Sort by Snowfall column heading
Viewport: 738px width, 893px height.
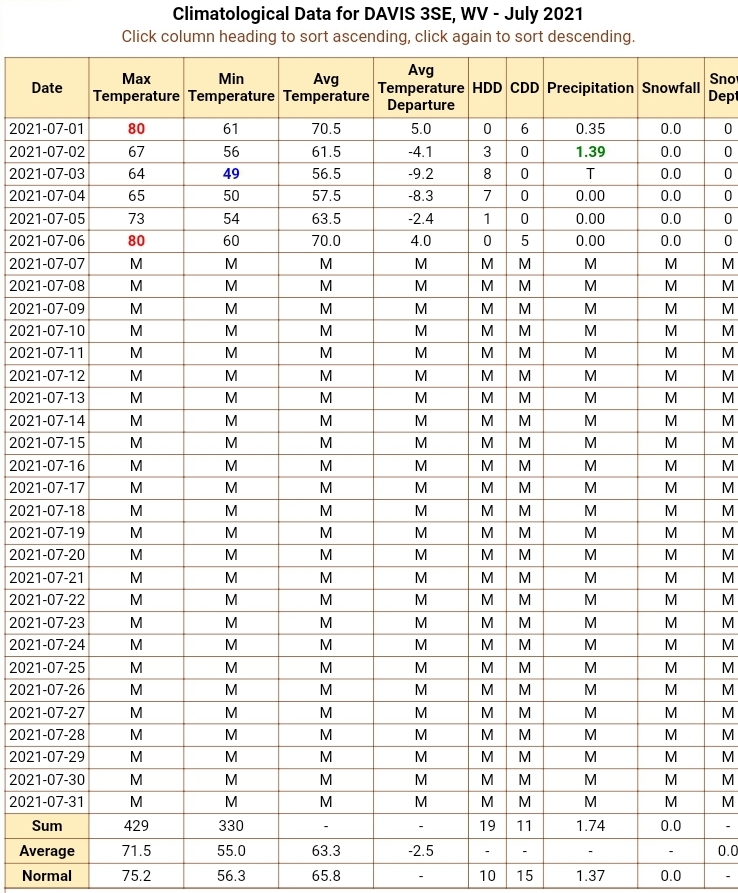pyautogui.click(x=671, y=88)
